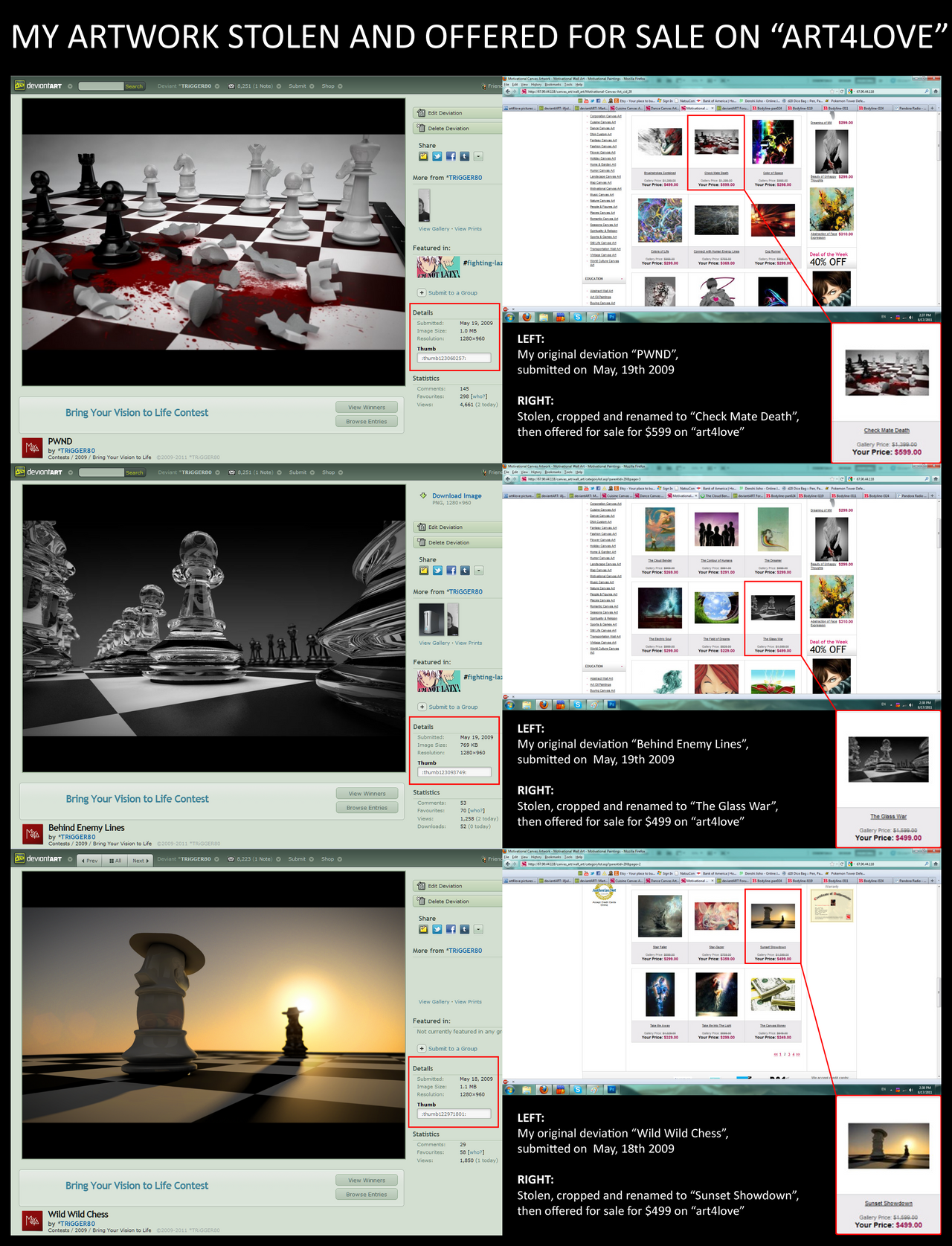Click The Glass War link in middle Firefox page
Image resolution: width=952 pixels, height=1246 pixels.
tap(773, 639)
